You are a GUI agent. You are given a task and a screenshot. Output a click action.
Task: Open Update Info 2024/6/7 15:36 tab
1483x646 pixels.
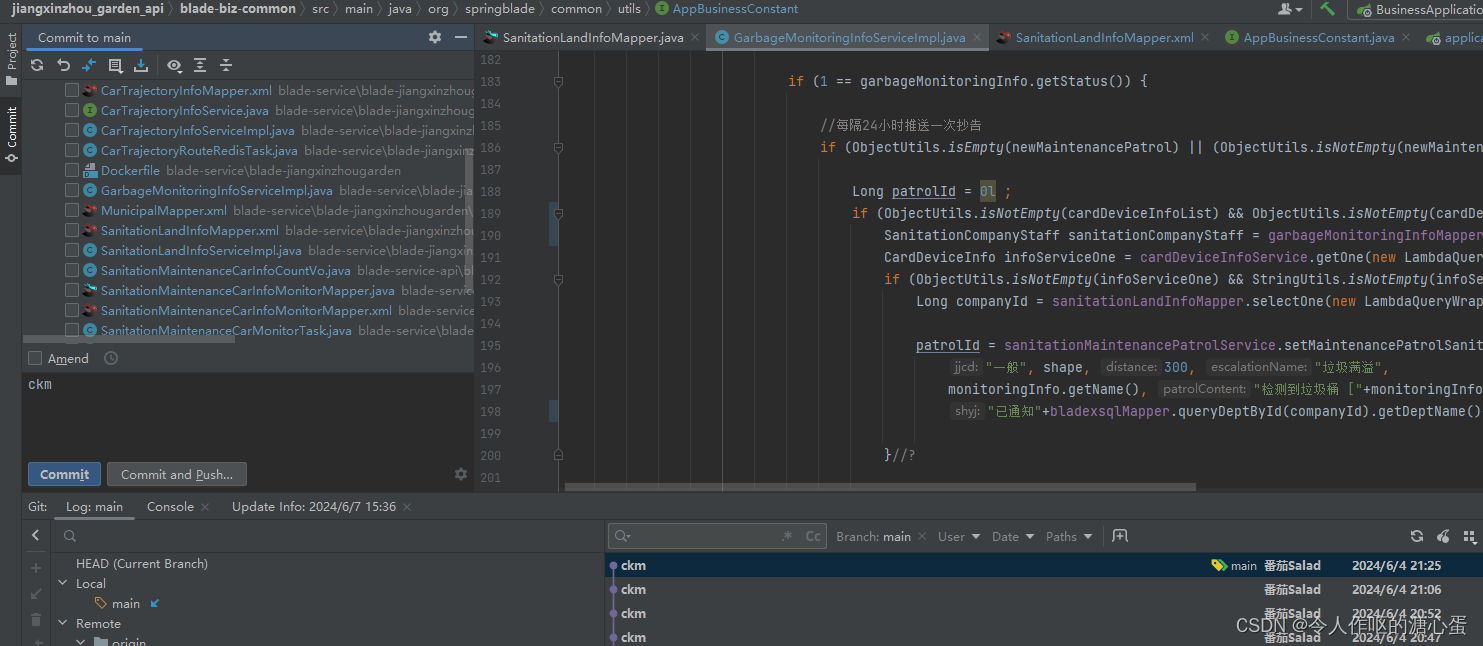coord(314,506)
